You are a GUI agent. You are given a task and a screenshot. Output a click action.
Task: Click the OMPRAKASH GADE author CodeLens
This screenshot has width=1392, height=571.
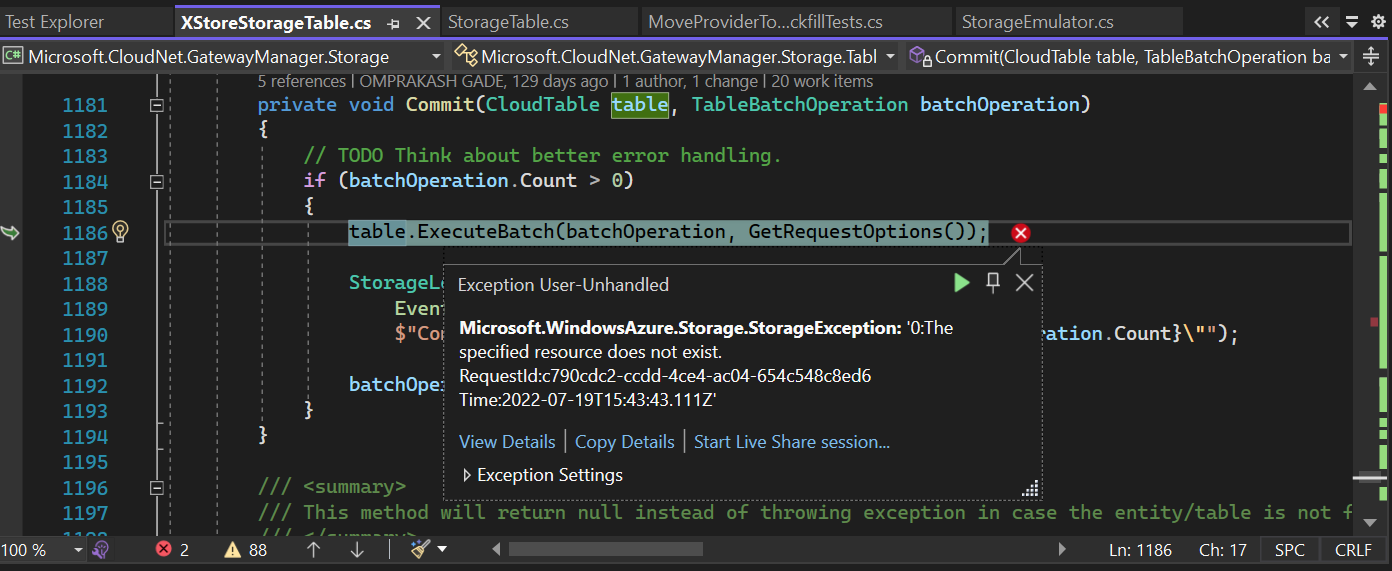(485, 82)
